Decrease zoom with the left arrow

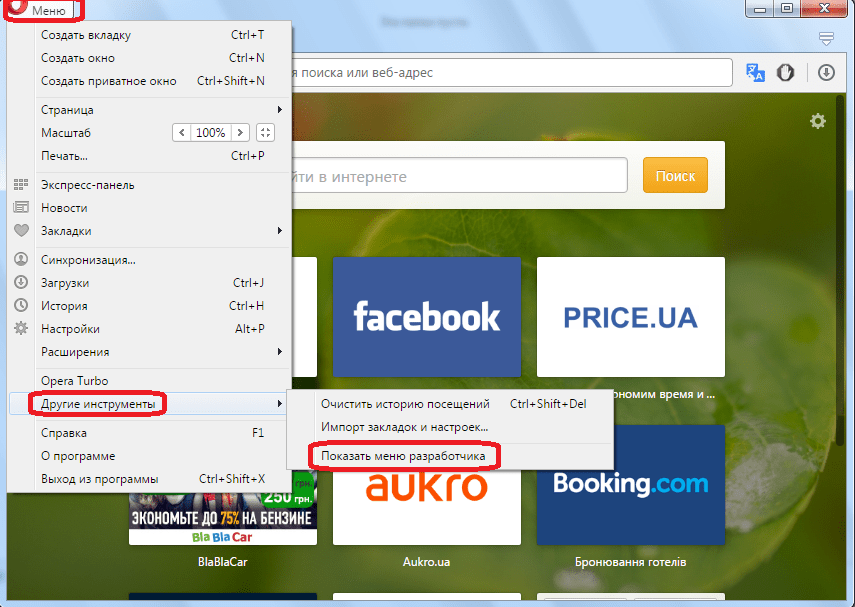coord(181,132)
